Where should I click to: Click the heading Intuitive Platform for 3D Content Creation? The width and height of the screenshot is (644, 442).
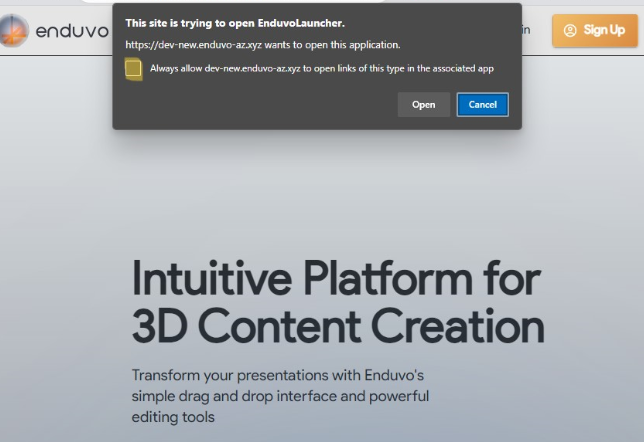tap(338, 302)
